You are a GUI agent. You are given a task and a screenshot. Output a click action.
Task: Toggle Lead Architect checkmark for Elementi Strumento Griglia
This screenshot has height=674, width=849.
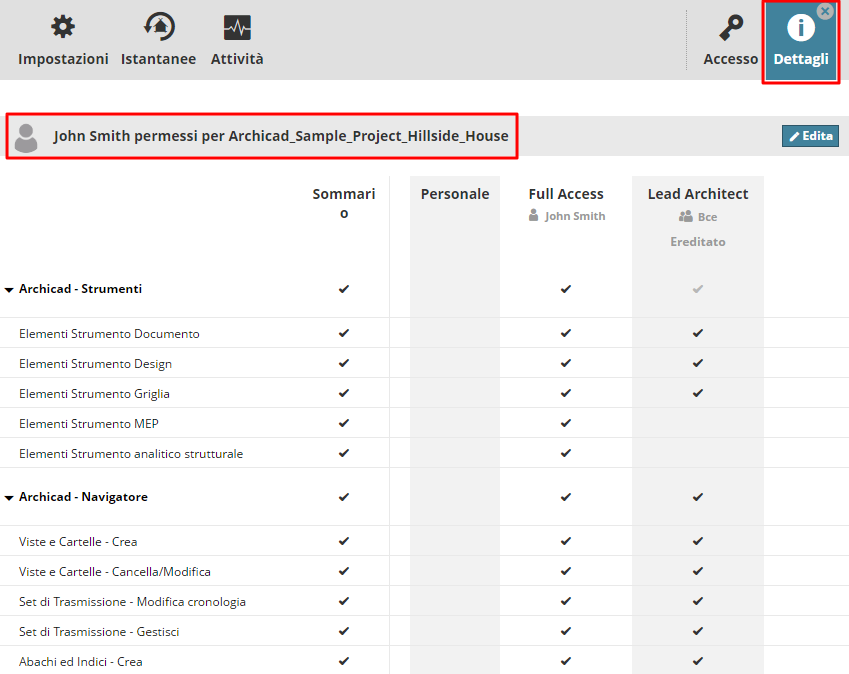click(698, 393)
